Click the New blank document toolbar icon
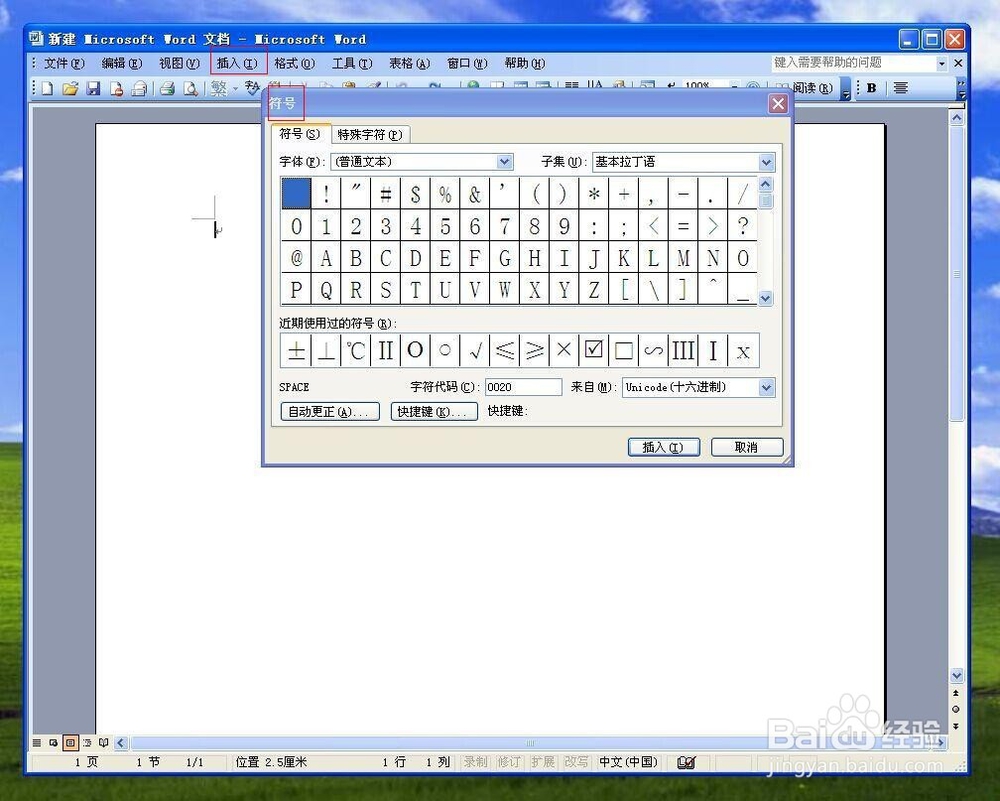 (48, 88)
